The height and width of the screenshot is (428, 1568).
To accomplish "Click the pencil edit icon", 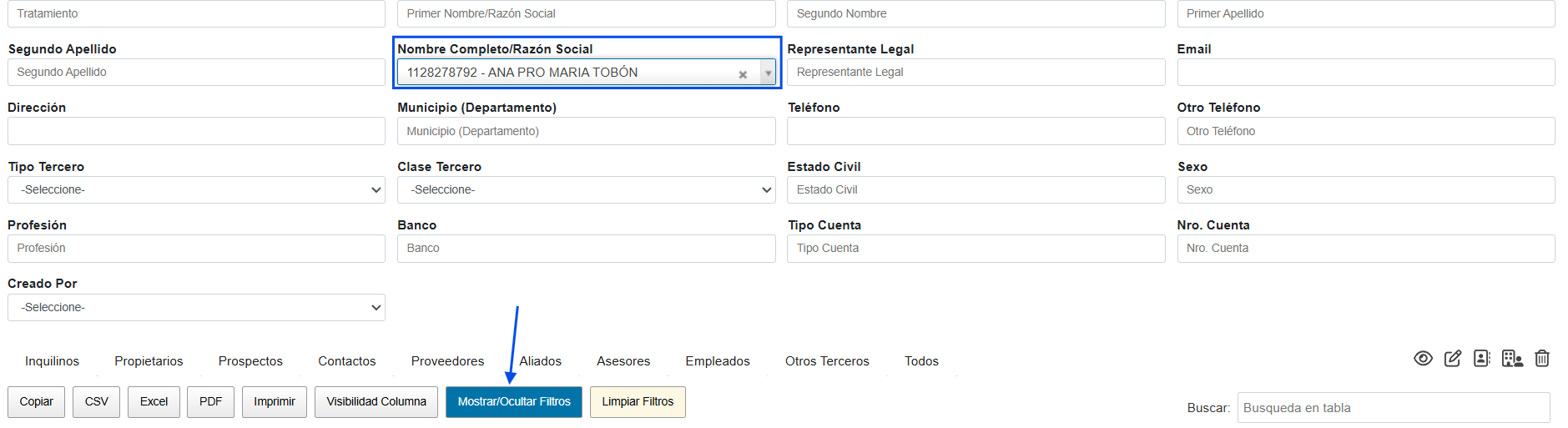I will coord(1453,358).
